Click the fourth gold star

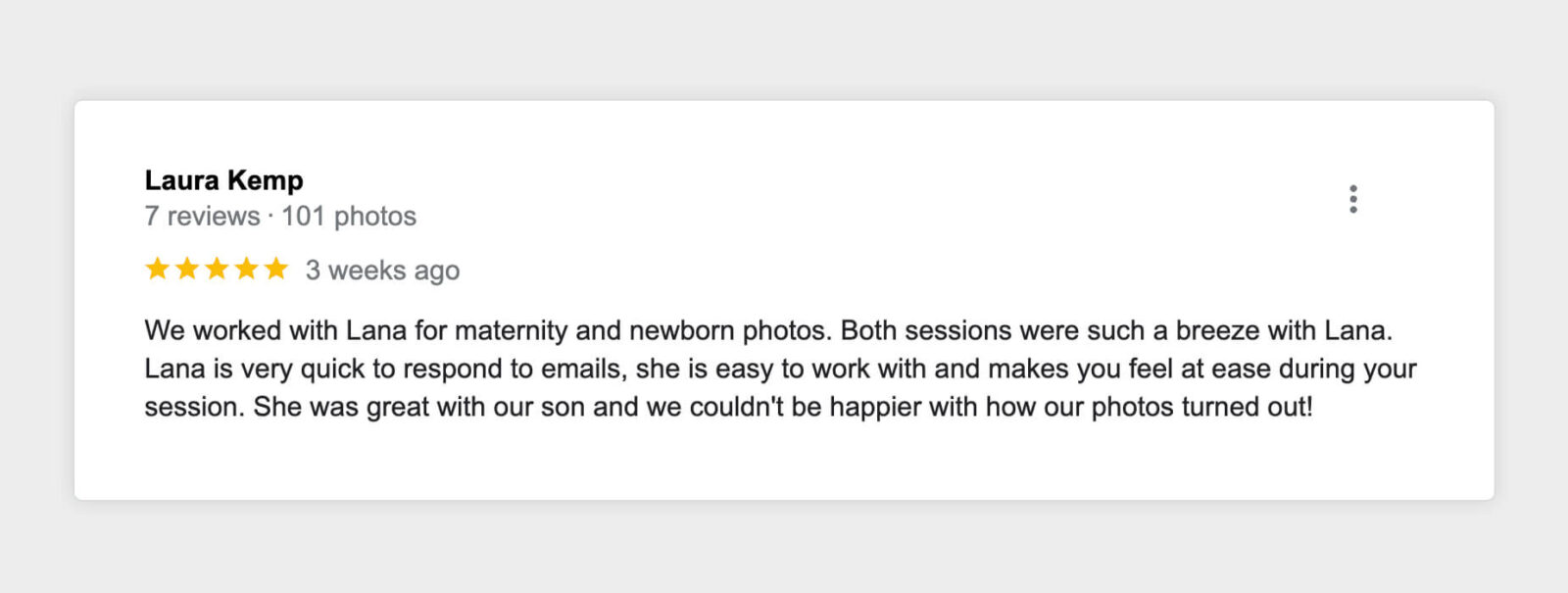(244, 269)
